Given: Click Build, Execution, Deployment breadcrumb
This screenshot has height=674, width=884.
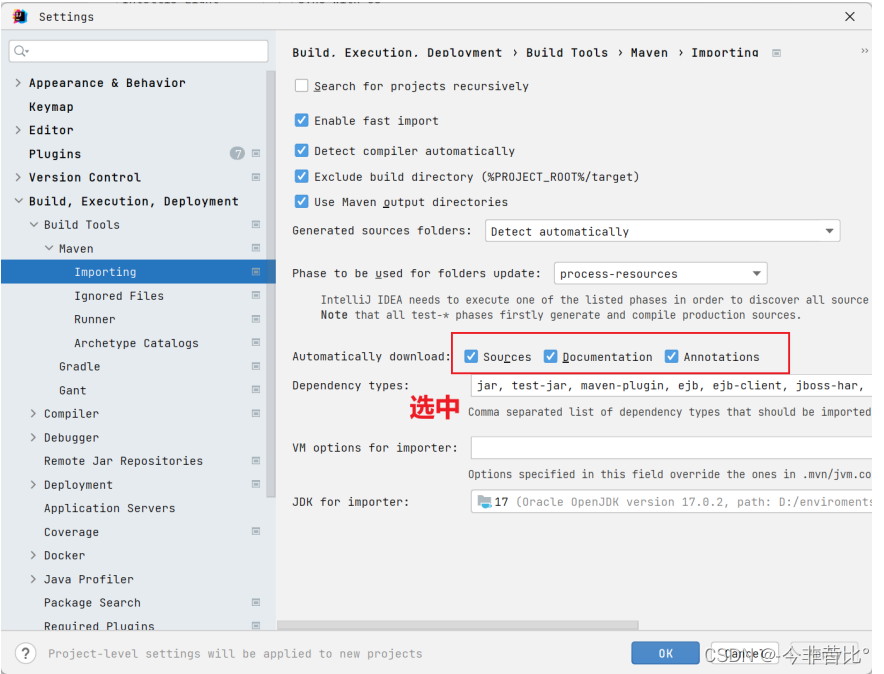Looking at the screenshot, I should tap(397, 52).
